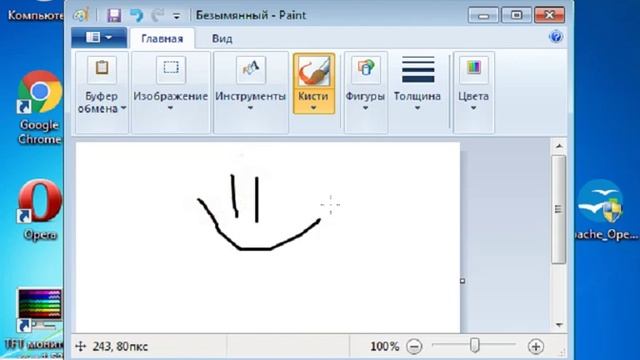The width and height of the screenshot is (640, 360).
Task: Open the Paint file menu button
Action: pyautogui.click(x=99, y=38)
